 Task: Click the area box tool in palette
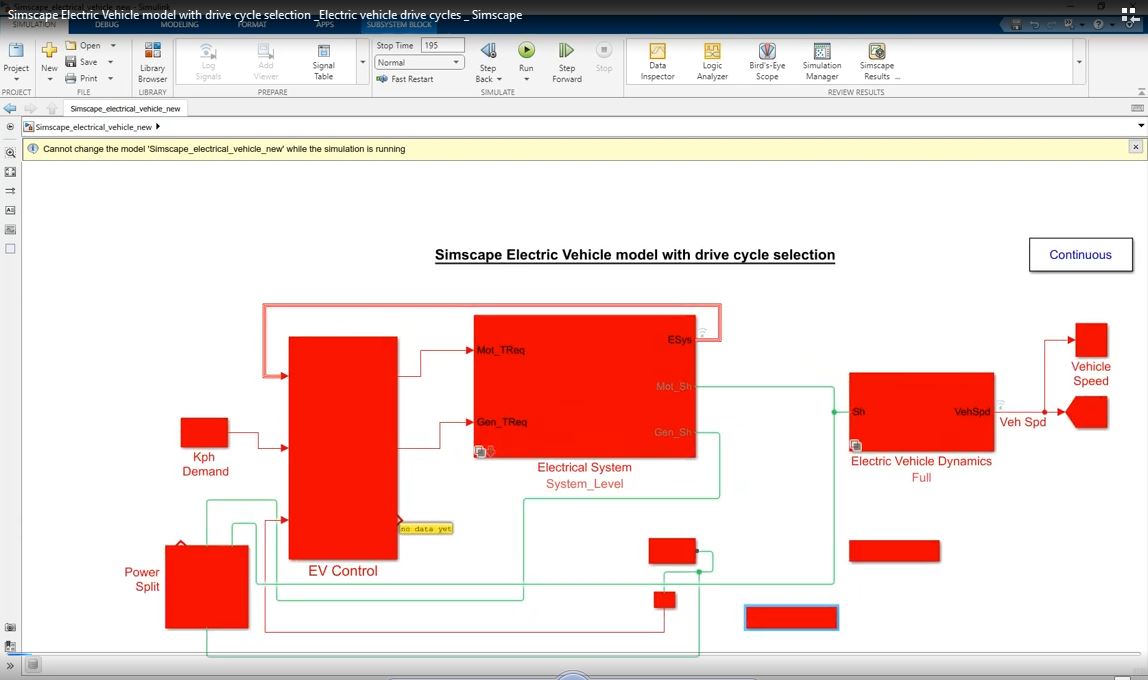point(10,249)
